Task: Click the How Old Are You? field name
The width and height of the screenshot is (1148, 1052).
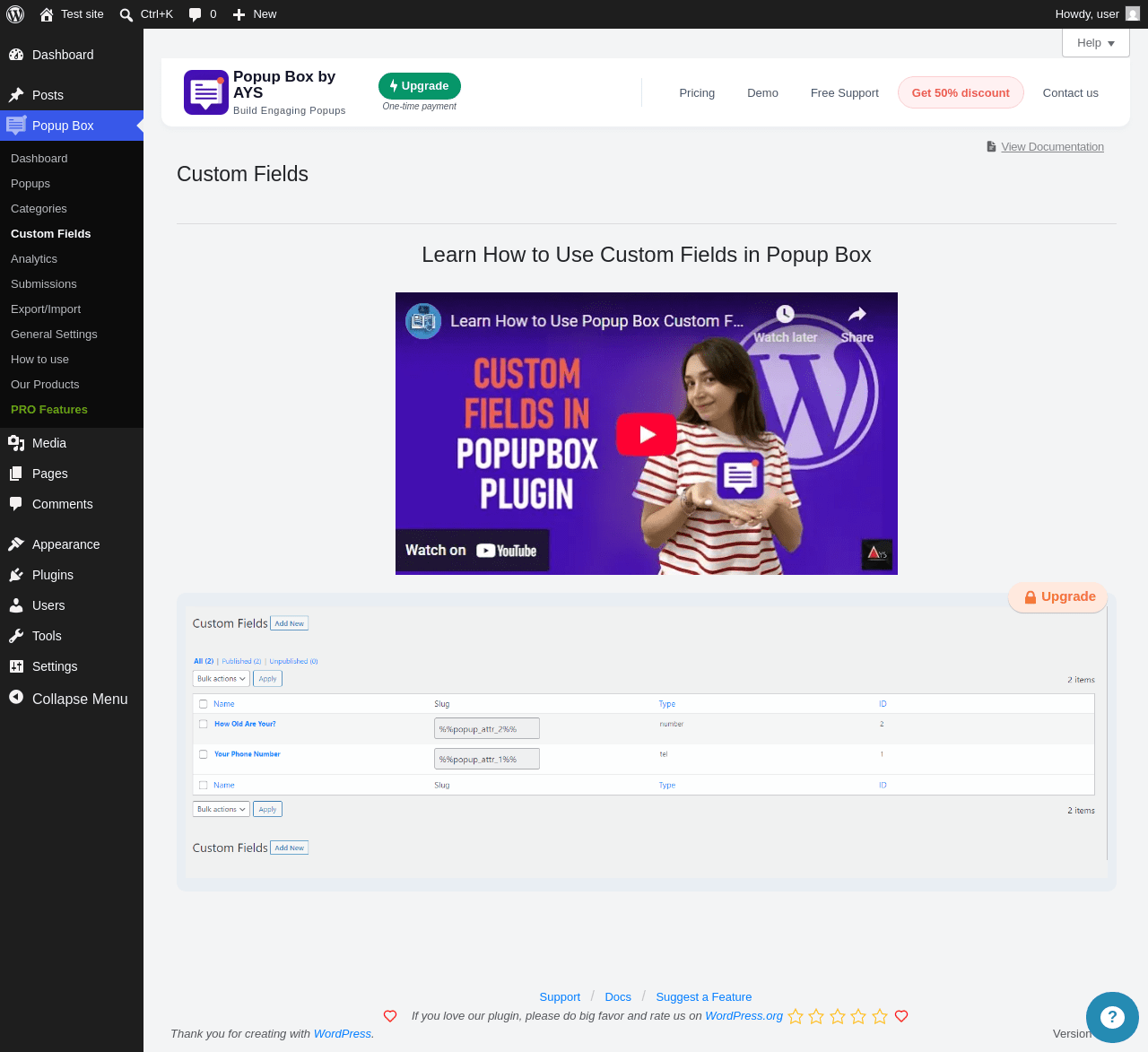Action: pos(245,724)
